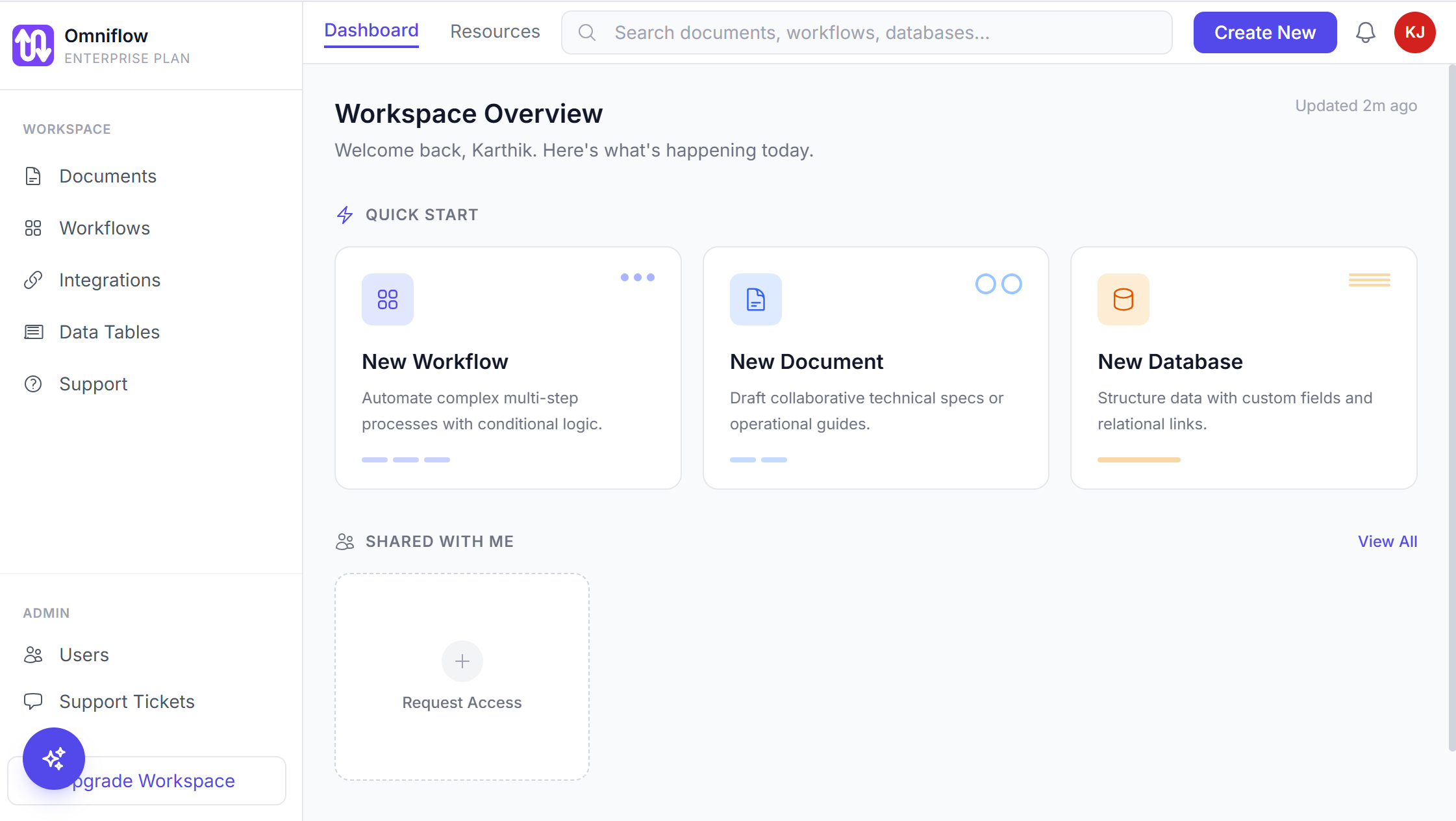The height and width of the screenshot is (821, 1456).
Task: Click the New Database orange progress bar
Action: (1139, 460)
